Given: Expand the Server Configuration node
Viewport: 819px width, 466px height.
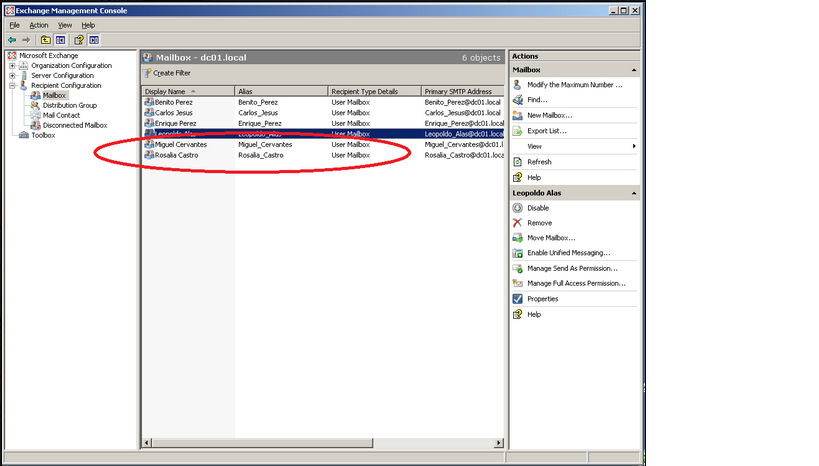Looking at the screenshot, I should (12, 76).
